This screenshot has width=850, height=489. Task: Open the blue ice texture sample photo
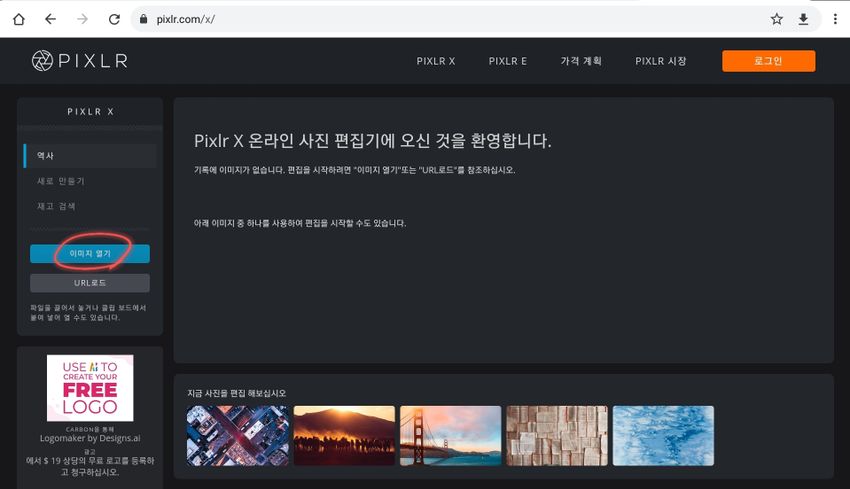663,436
